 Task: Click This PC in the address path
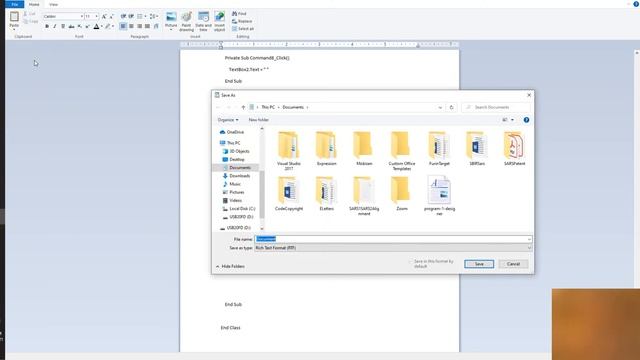[x=268, y=107]
